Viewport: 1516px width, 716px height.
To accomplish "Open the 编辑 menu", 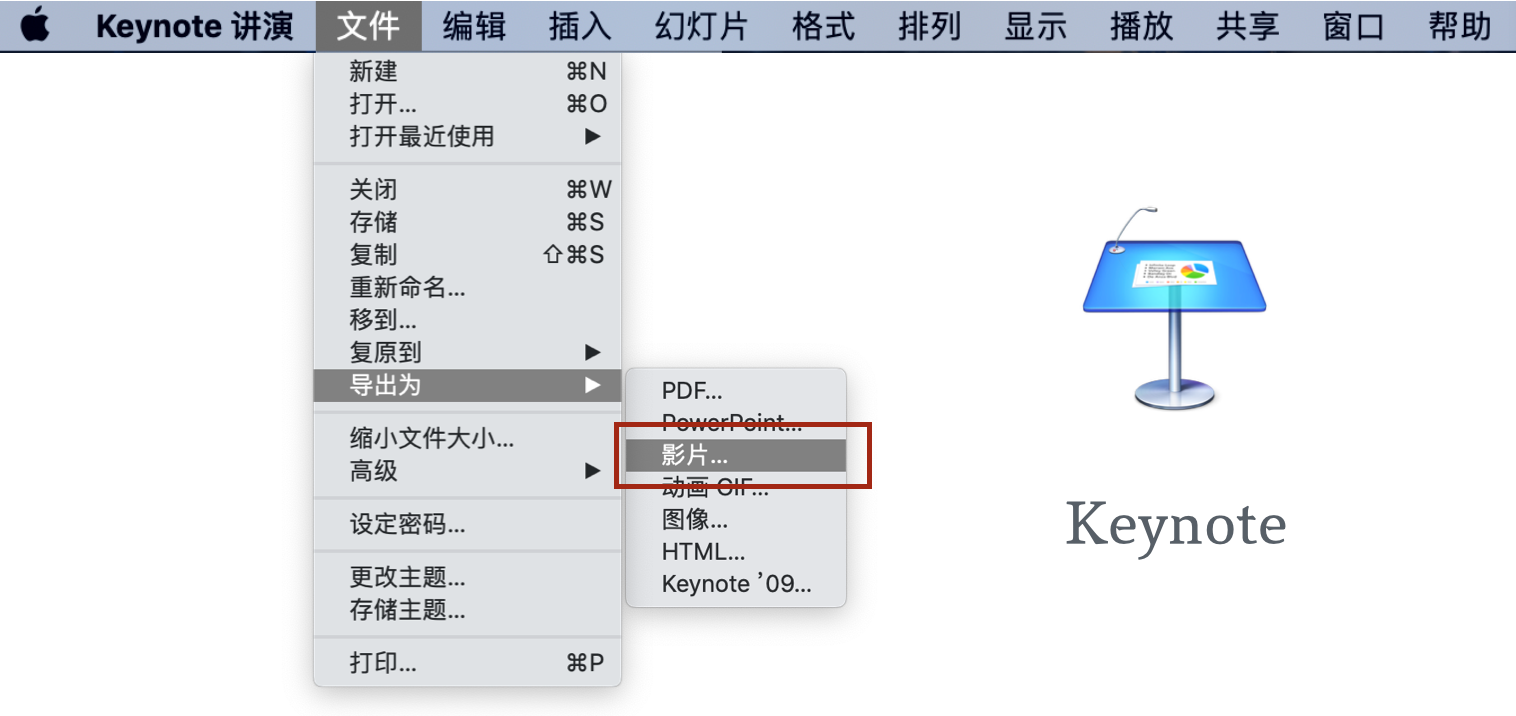I will [474, 26].
